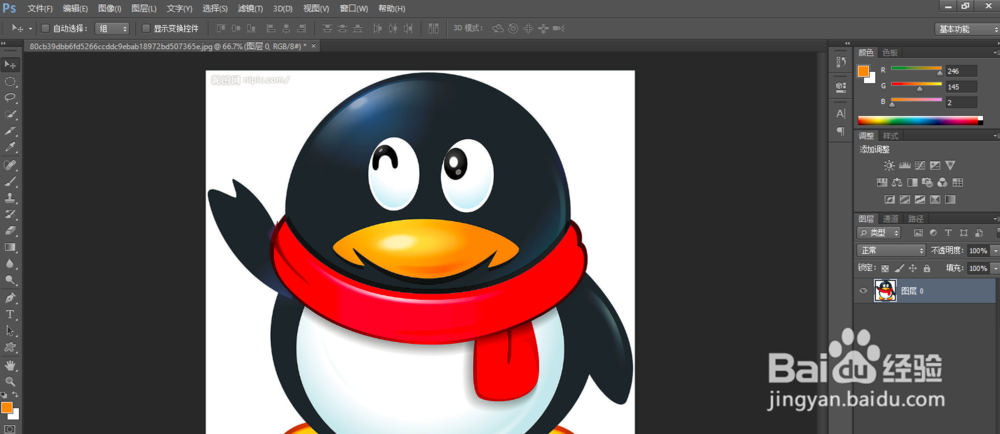Add a Photo Filter adjustment

927,182
